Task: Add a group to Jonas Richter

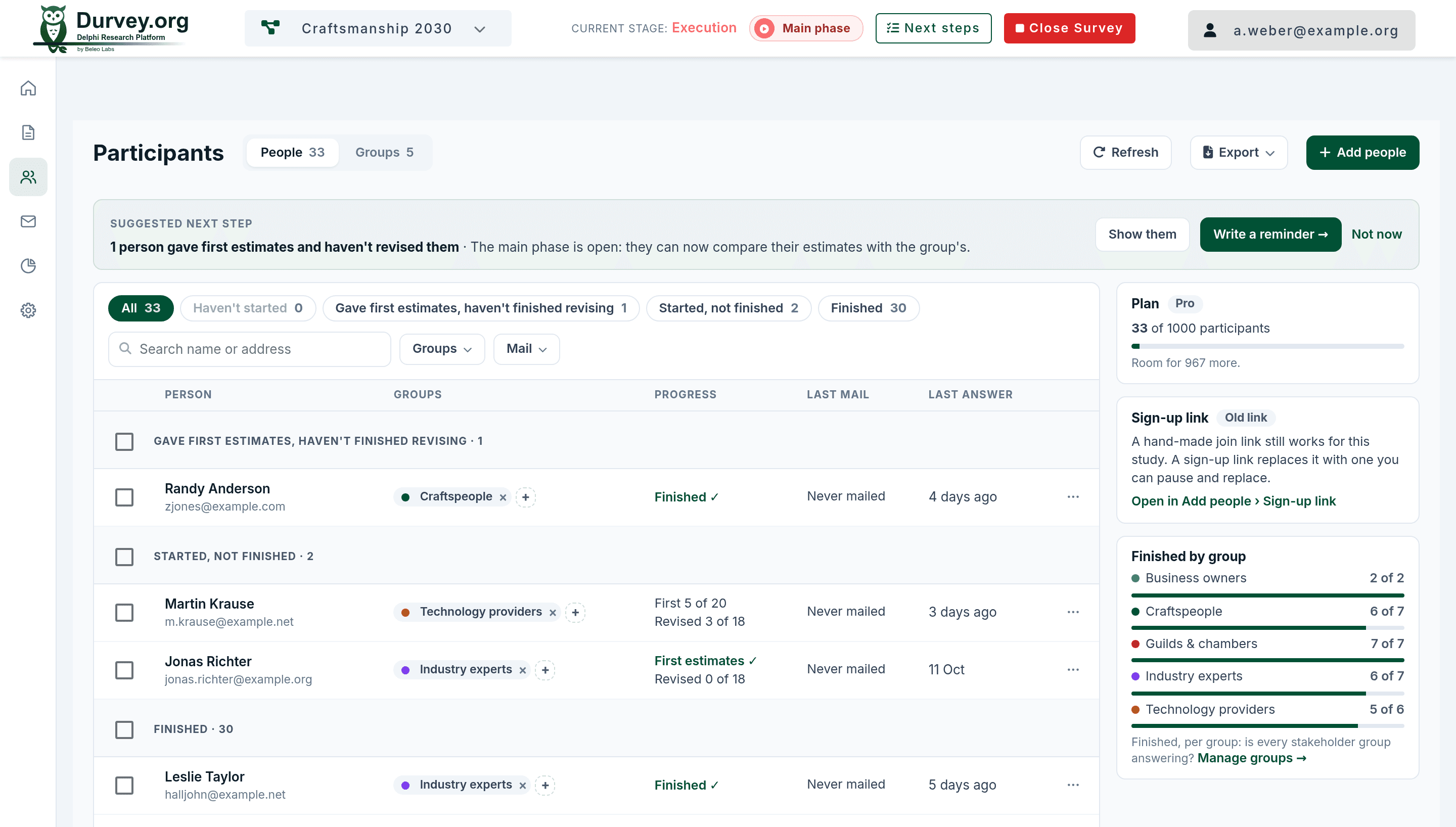Action: tap(545, 671)
